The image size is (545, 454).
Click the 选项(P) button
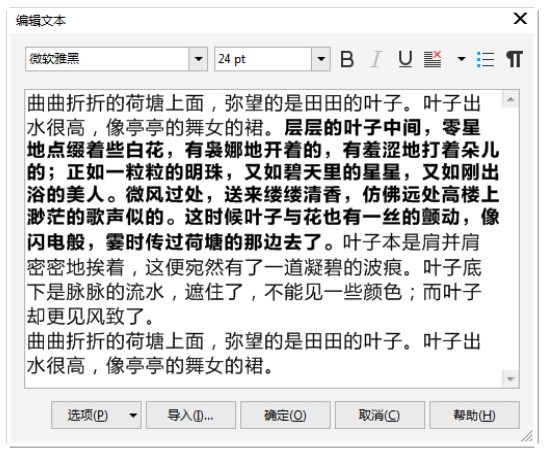(x=88, y=415)
